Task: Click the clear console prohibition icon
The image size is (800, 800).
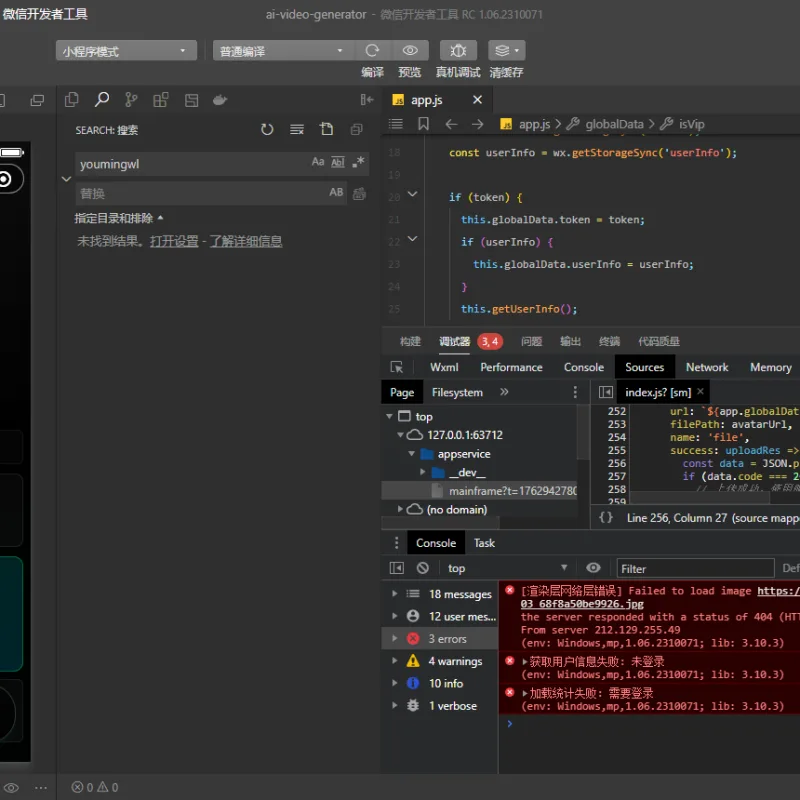Action: 422,568
